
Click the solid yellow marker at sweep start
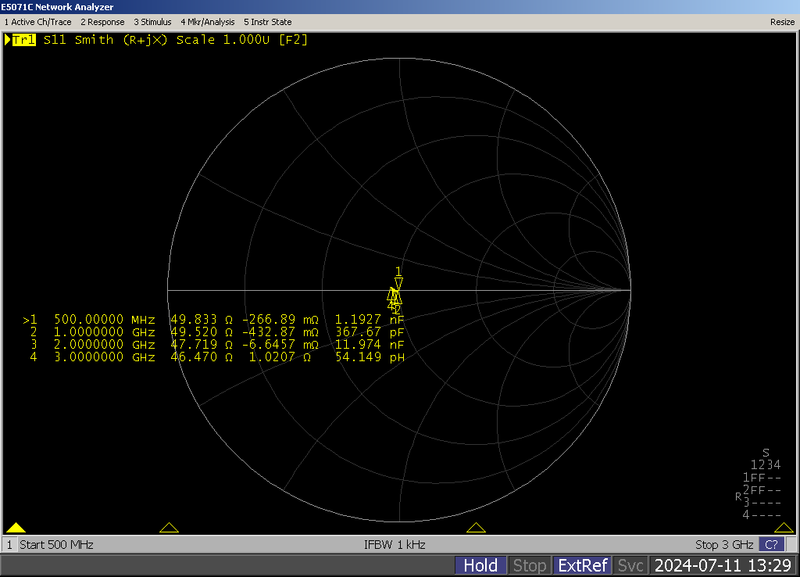16,528
